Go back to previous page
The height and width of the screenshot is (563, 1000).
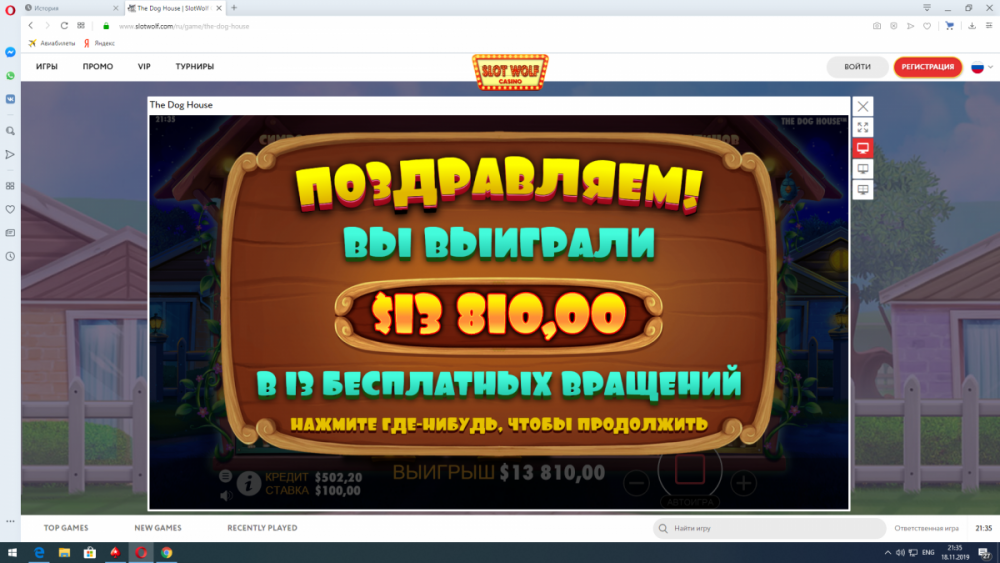31,26
